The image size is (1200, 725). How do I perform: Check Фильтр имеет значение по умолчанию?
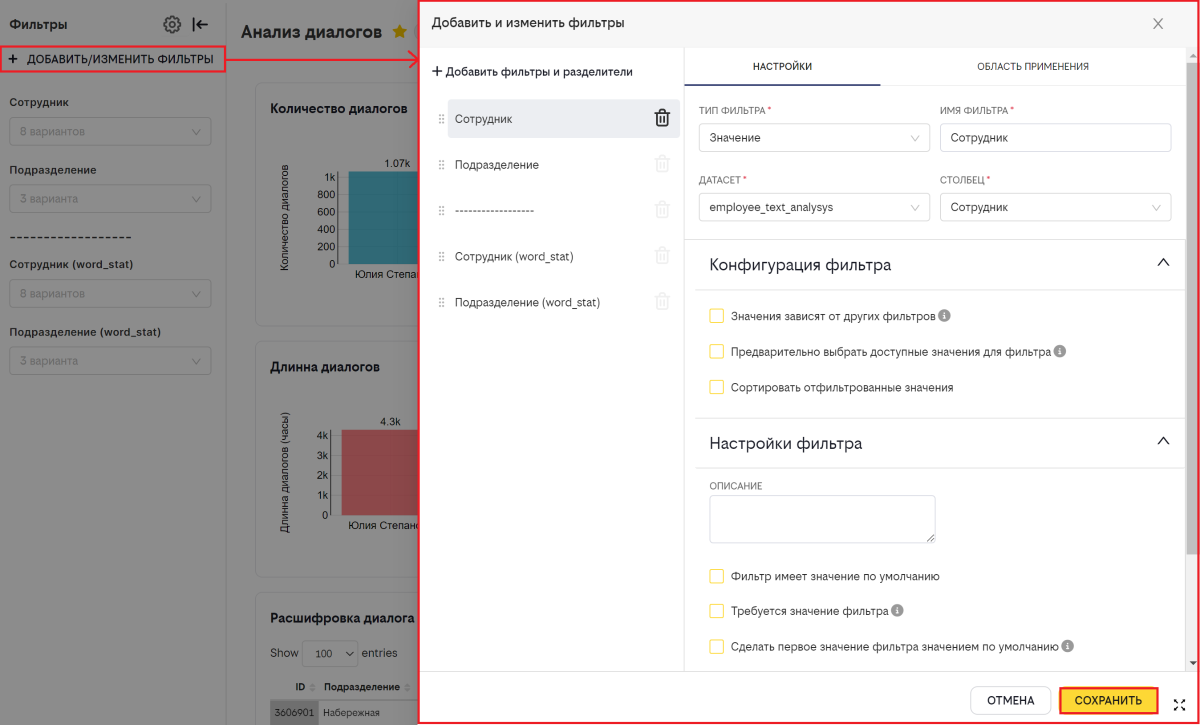click(x=716, y=576)
